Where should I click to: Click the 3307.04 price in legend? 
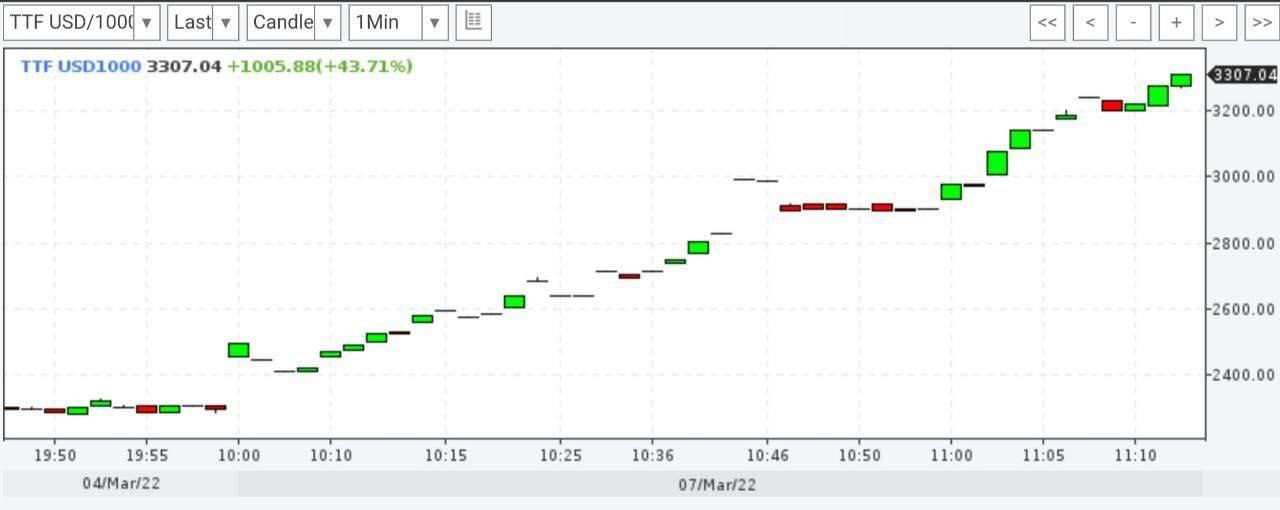184,66
